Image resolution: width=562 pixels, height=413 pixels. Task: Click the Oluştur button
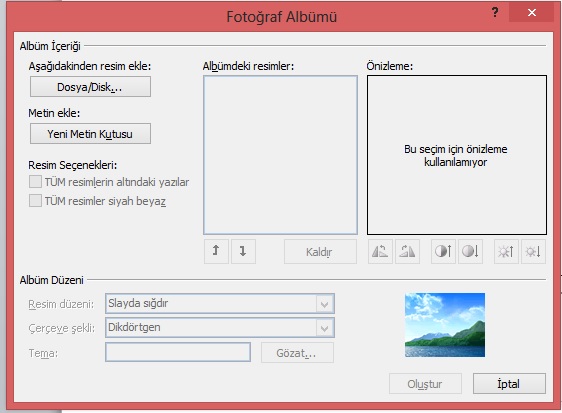point(425,384)
